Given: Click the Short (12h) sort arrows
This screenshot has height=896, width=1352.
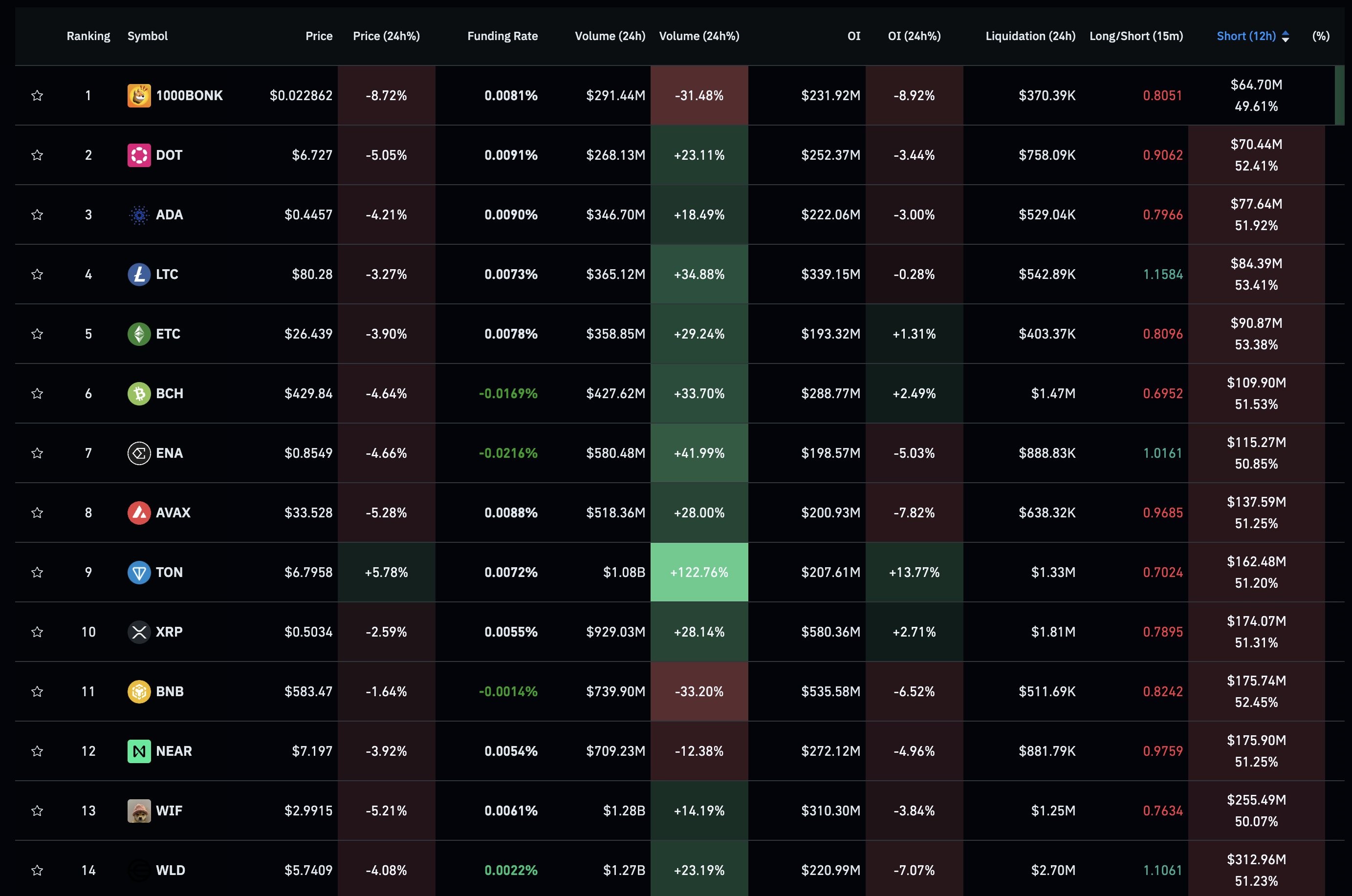Looking at the screenshot, I should 1286,37.
